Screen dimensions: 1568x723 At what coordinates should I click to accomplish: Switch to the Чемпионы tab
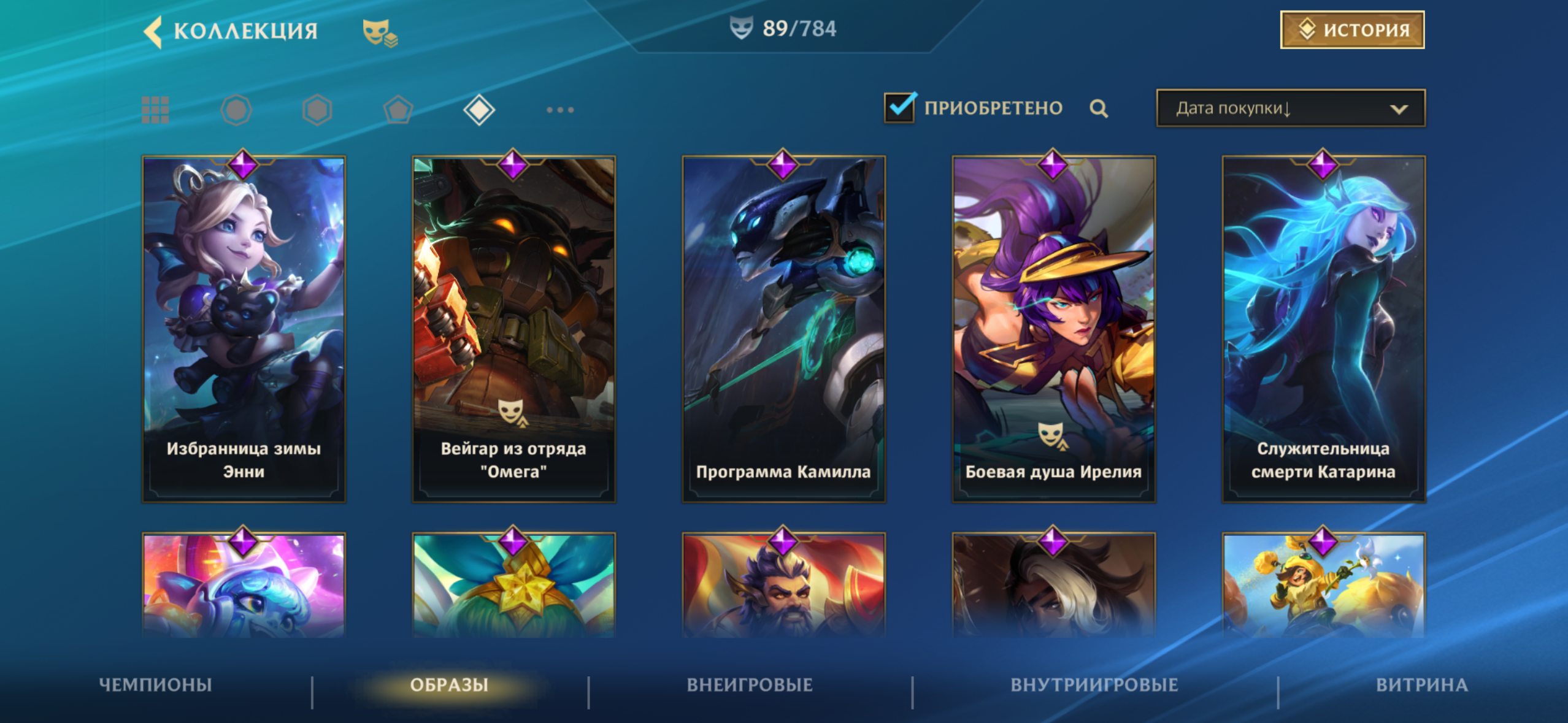(x=155, y=684)
